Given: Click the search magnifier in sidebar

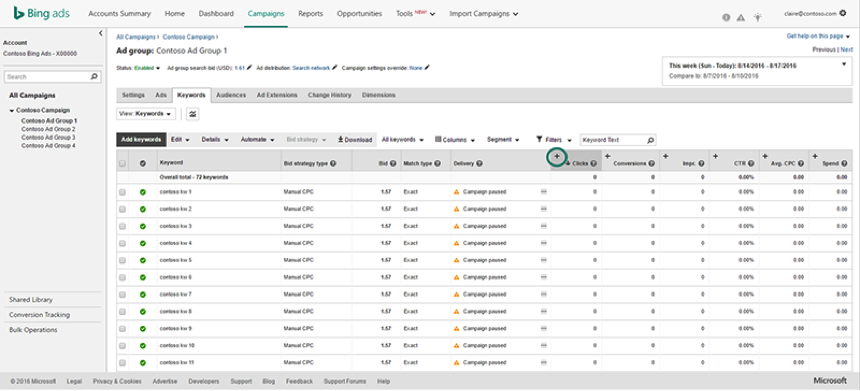Looking at the screenshot, I should click(94, 77).
